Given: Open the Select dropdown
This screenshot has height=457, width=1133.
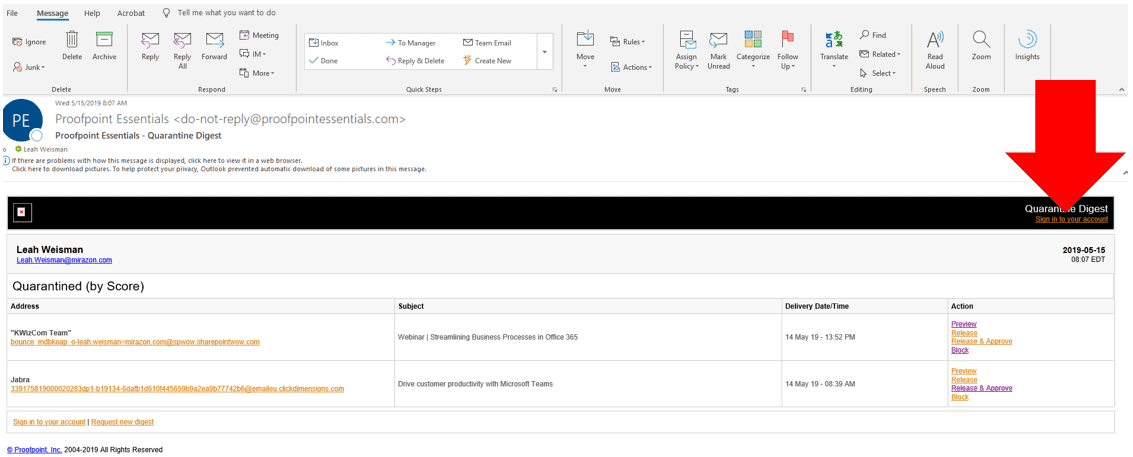Looking at the screenshot, I should [x=877, y=73].
